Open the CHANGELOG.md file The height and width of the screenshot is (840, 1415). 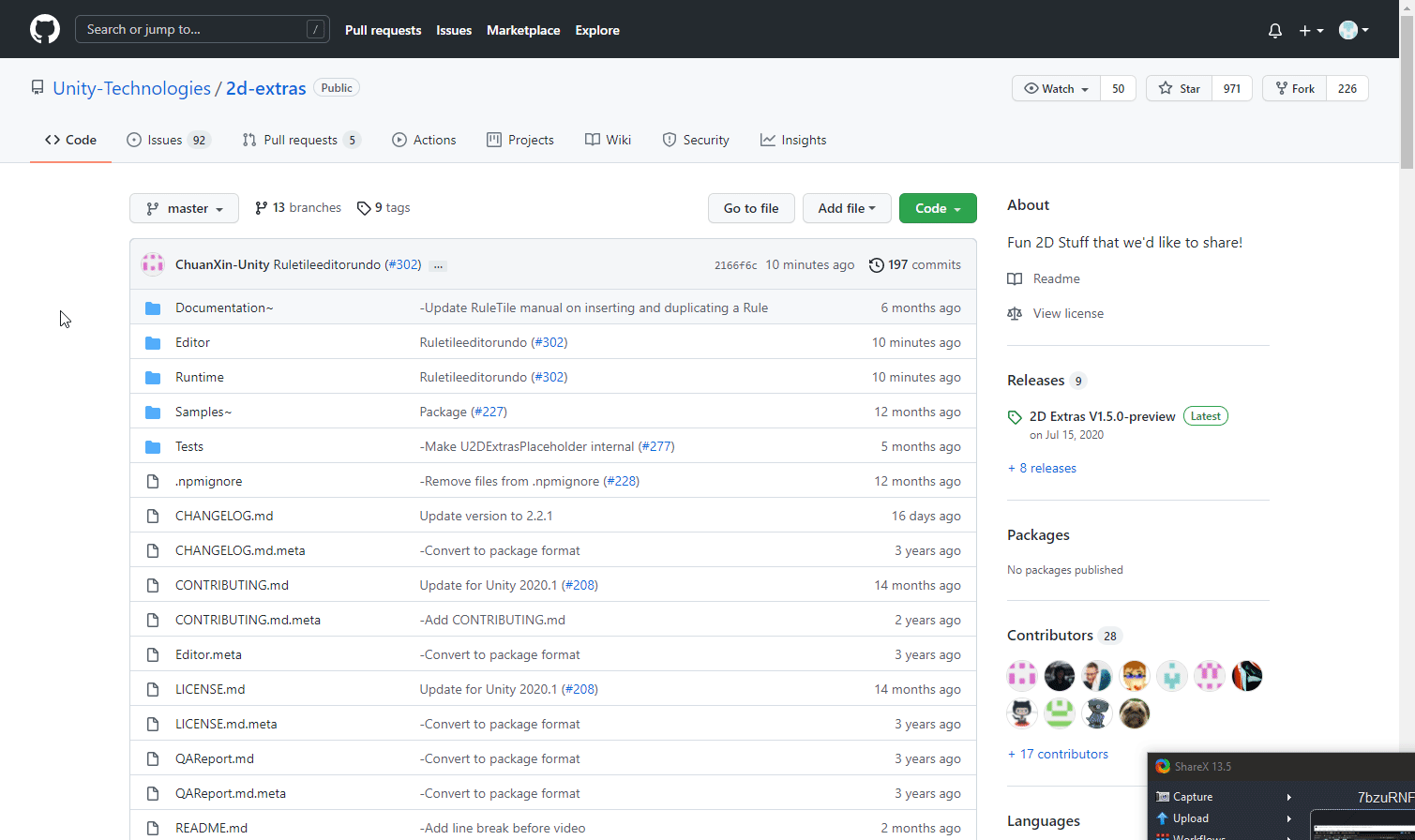224,516
